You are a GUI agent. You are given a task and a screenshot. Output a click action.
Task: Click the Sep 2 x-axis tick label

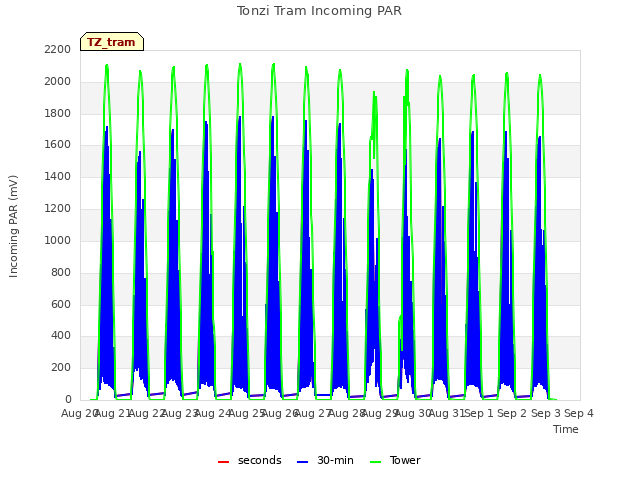point(512,413)
